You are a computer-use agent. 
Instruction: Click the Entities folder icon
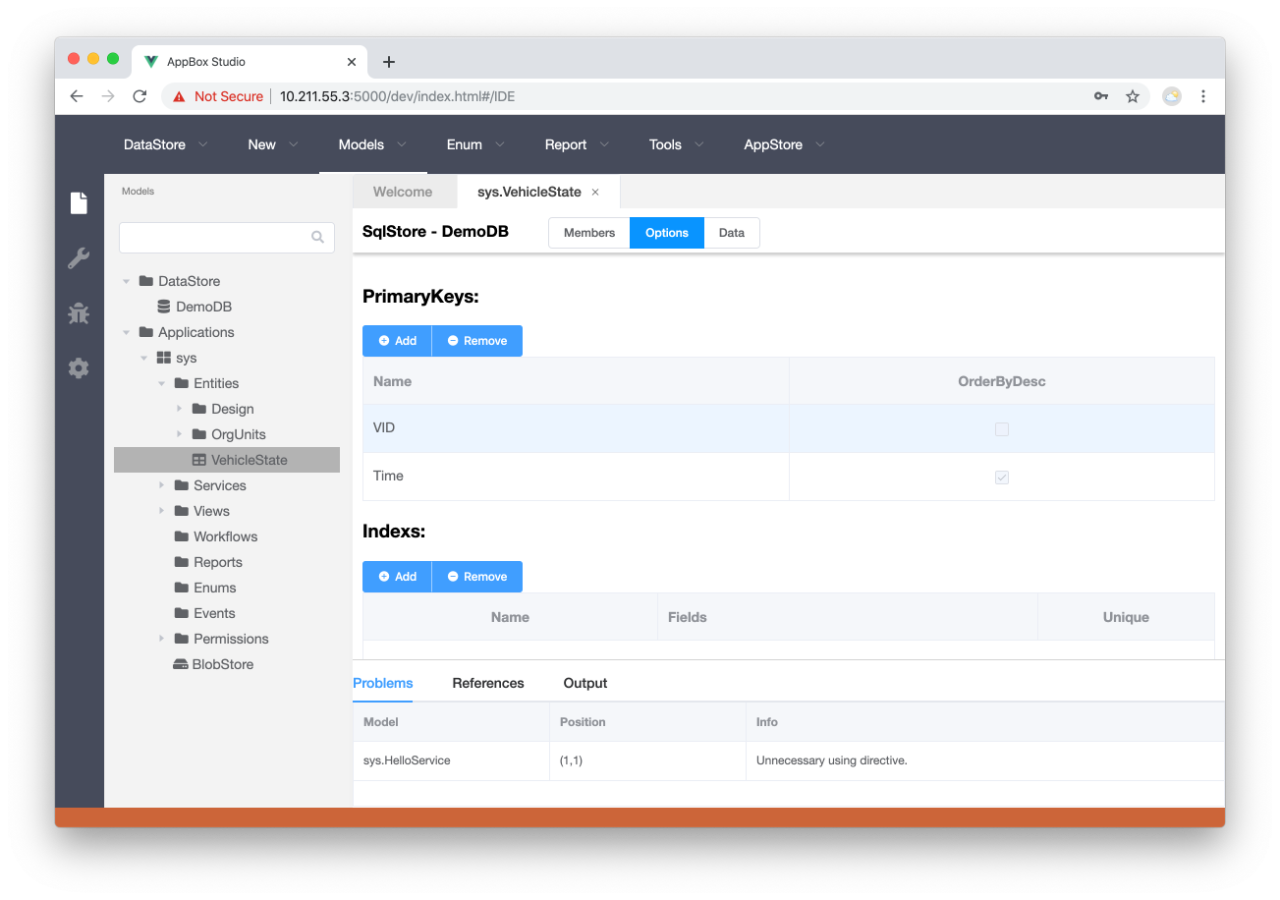point(181,383)
